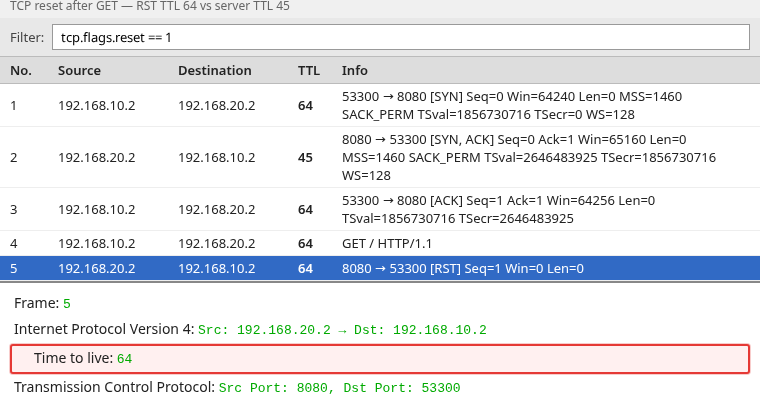Select the GET / HTTP/1.1 packet row

[x=380, y=243]
